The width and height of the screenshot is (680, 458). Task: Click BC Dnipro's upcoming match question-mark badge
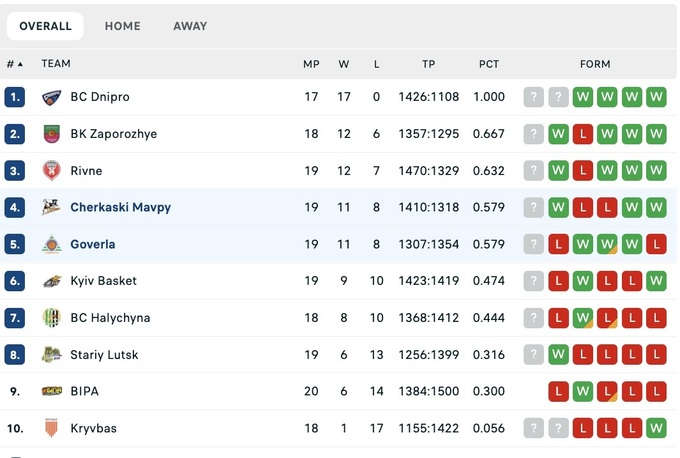tap(534, 97)
